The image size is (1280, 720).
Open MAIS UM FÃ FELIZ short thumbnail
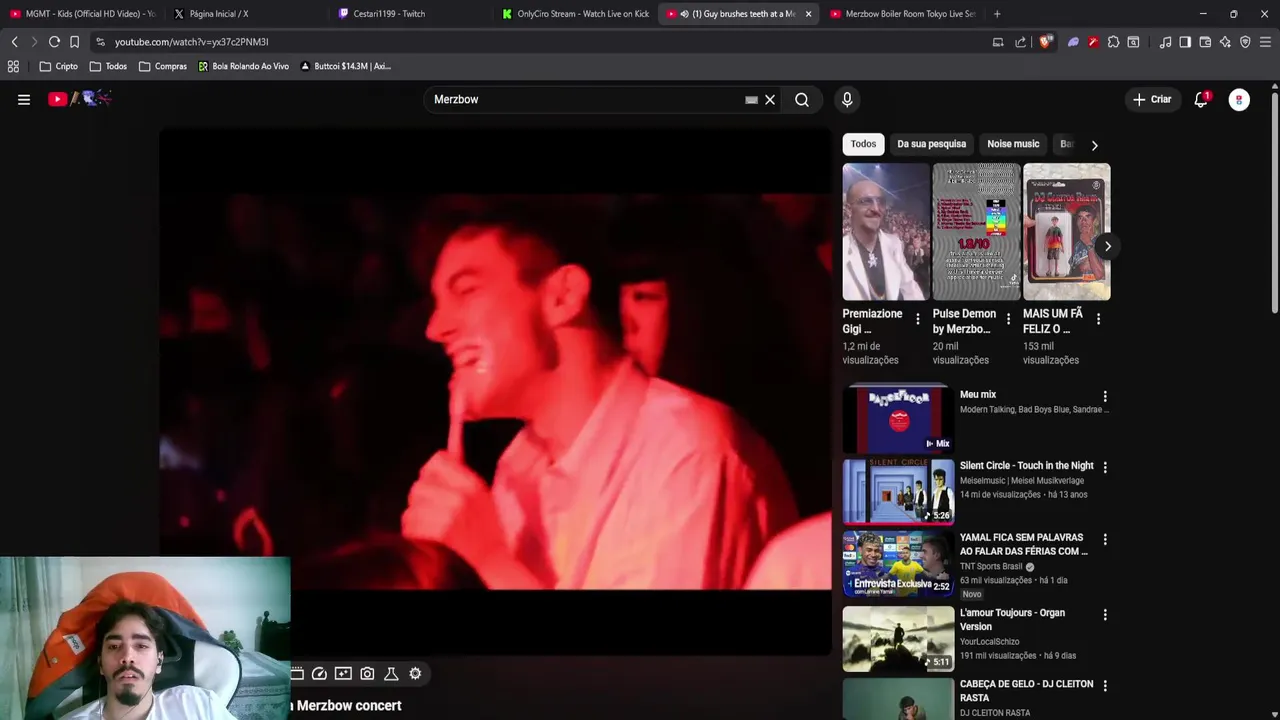coord(1066,232)
